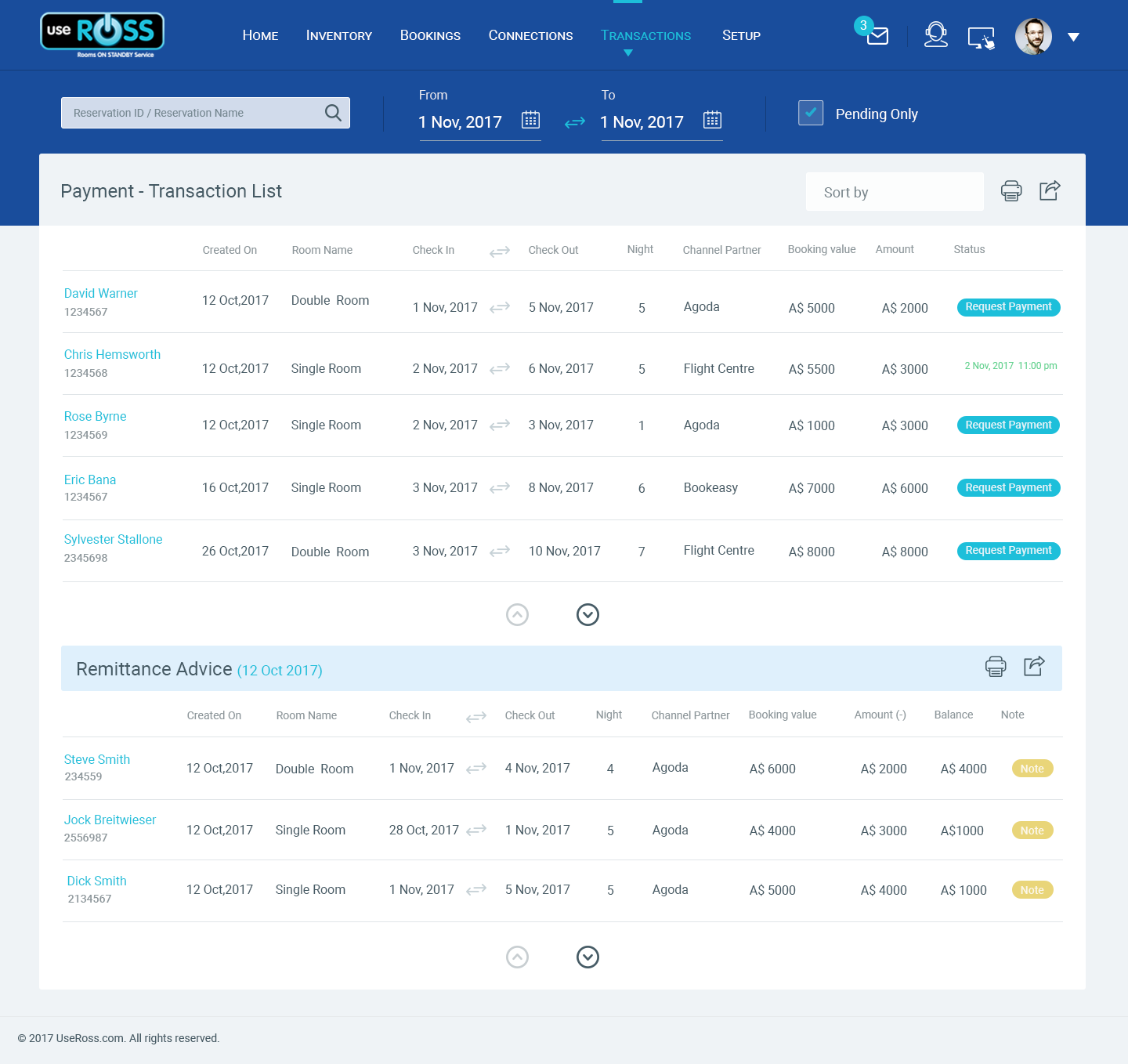Expand the Transactions menu arrow
The image size is (1128, 1064).
coord(628,53)
